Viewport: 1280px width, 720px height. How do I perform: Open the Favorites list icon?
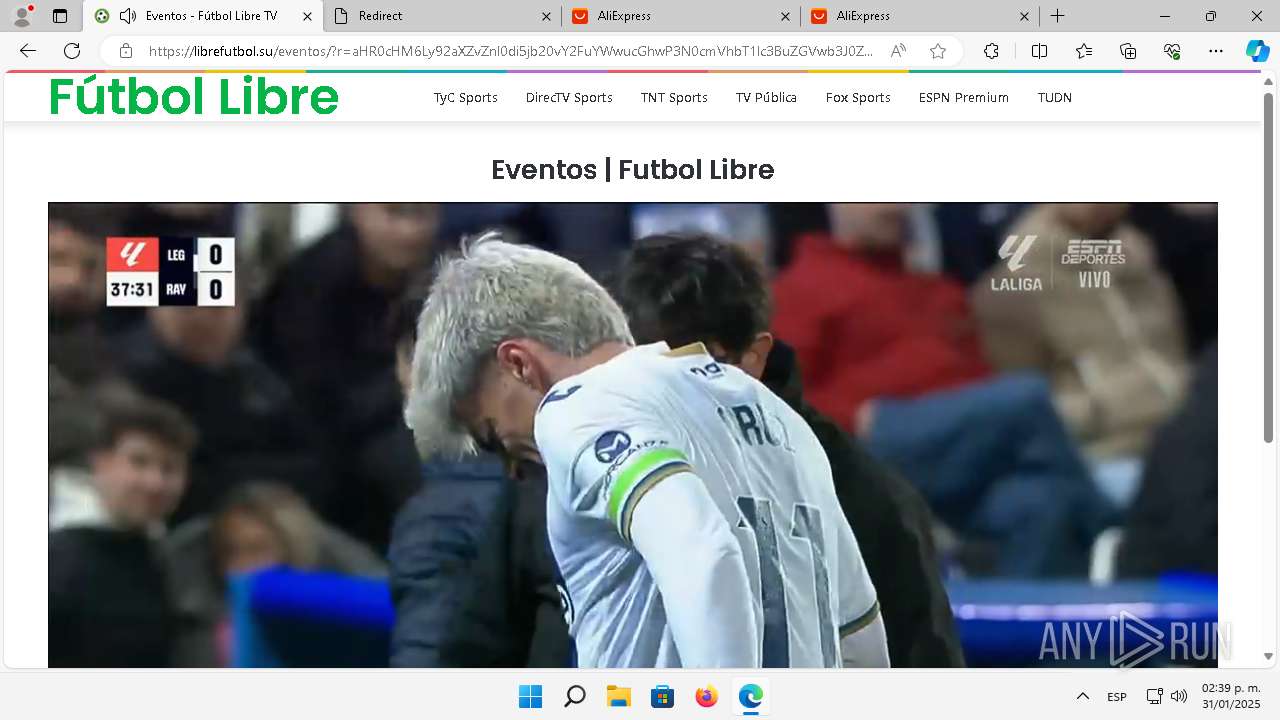(x=1084, y=51)
